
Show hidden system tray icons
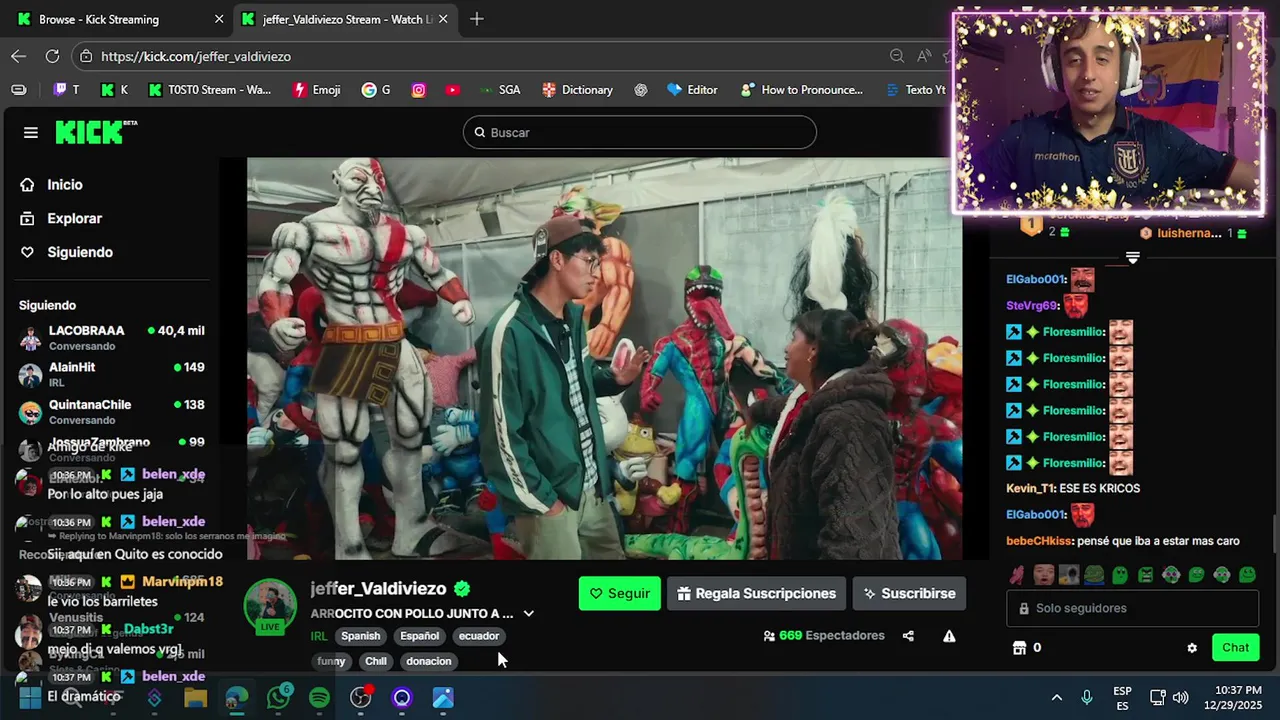click(1056, 698)
